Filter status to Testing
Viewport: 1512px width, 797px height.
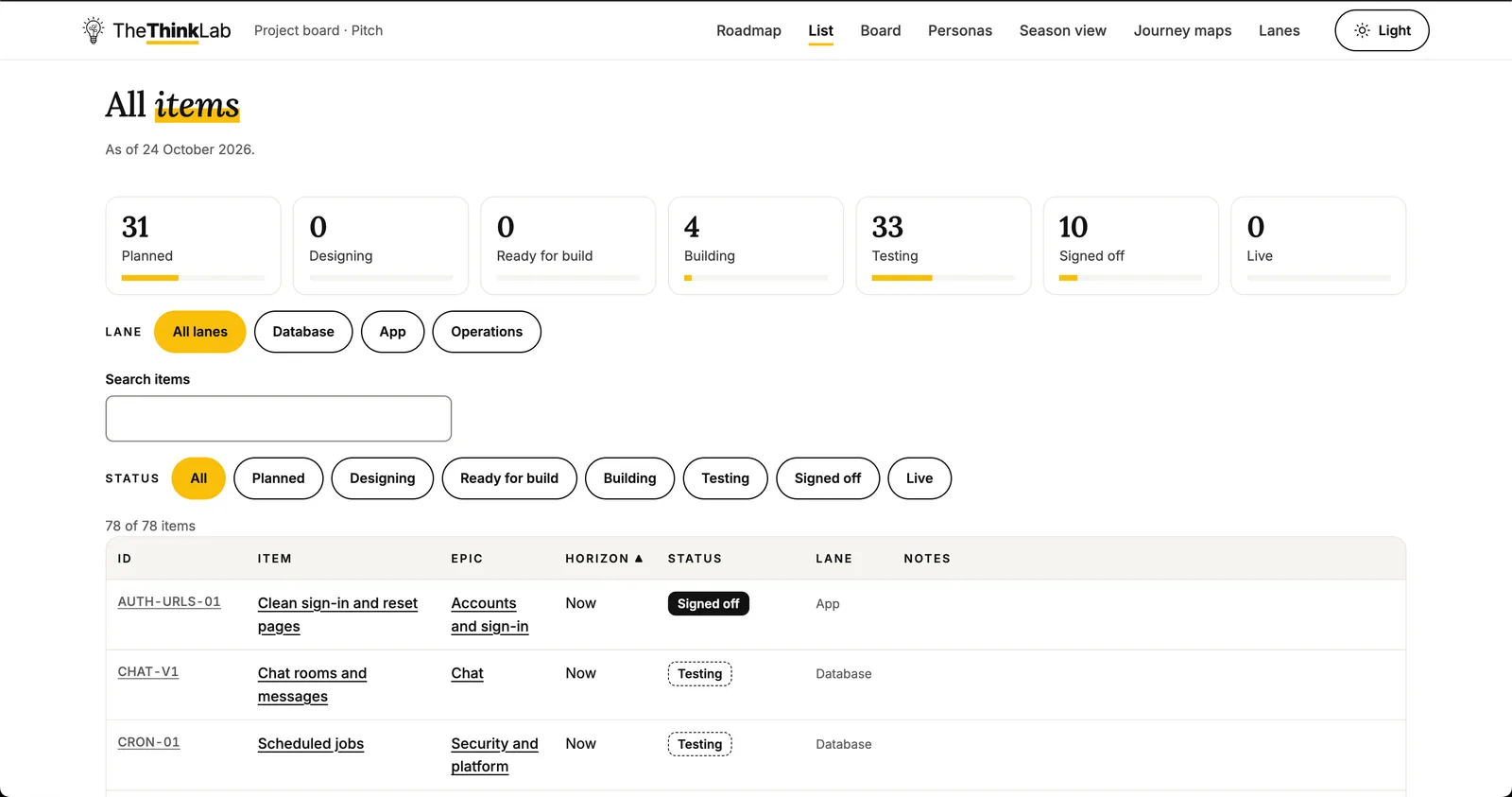[x=726, y=478]
